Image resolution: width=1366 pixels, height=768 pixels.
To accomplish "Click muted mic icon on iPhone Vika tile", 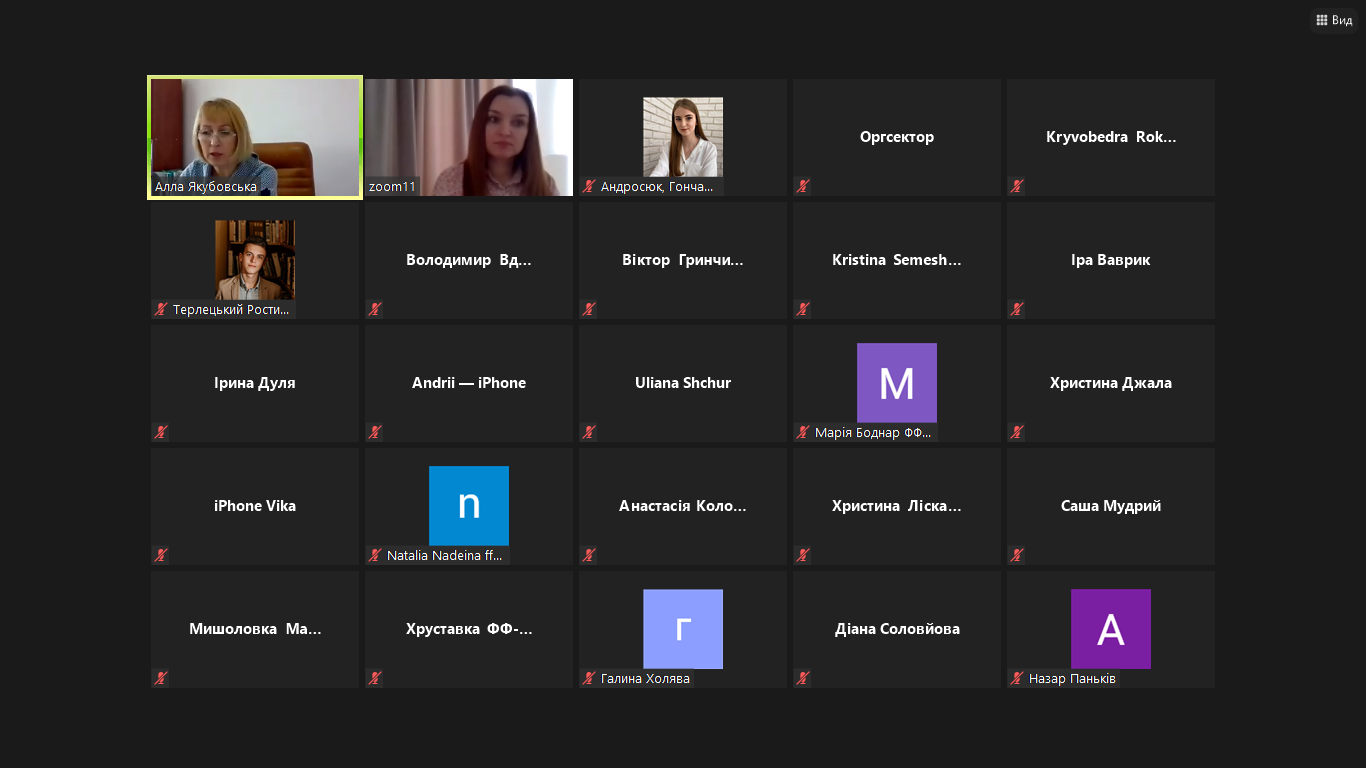I will [x=160, y=555].
